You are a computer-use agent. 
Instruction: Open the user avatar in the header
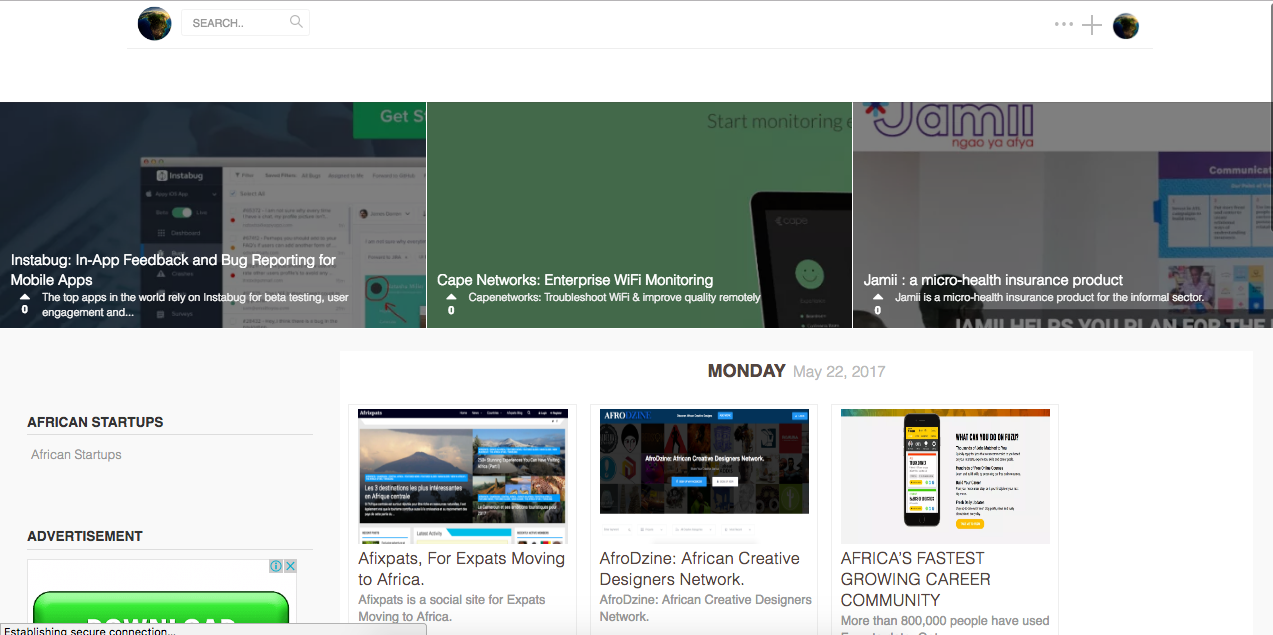1126,26
